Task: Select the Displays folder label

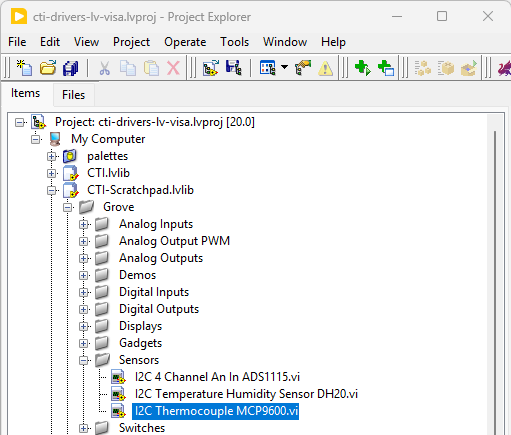Action: coord(141,326)
